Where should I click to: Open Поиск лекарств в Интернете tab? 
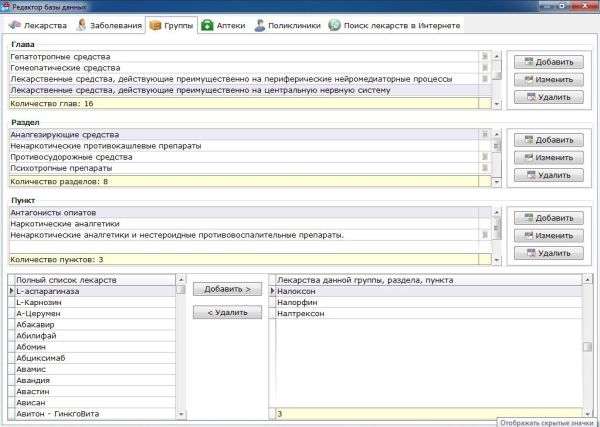pos(394,26)
